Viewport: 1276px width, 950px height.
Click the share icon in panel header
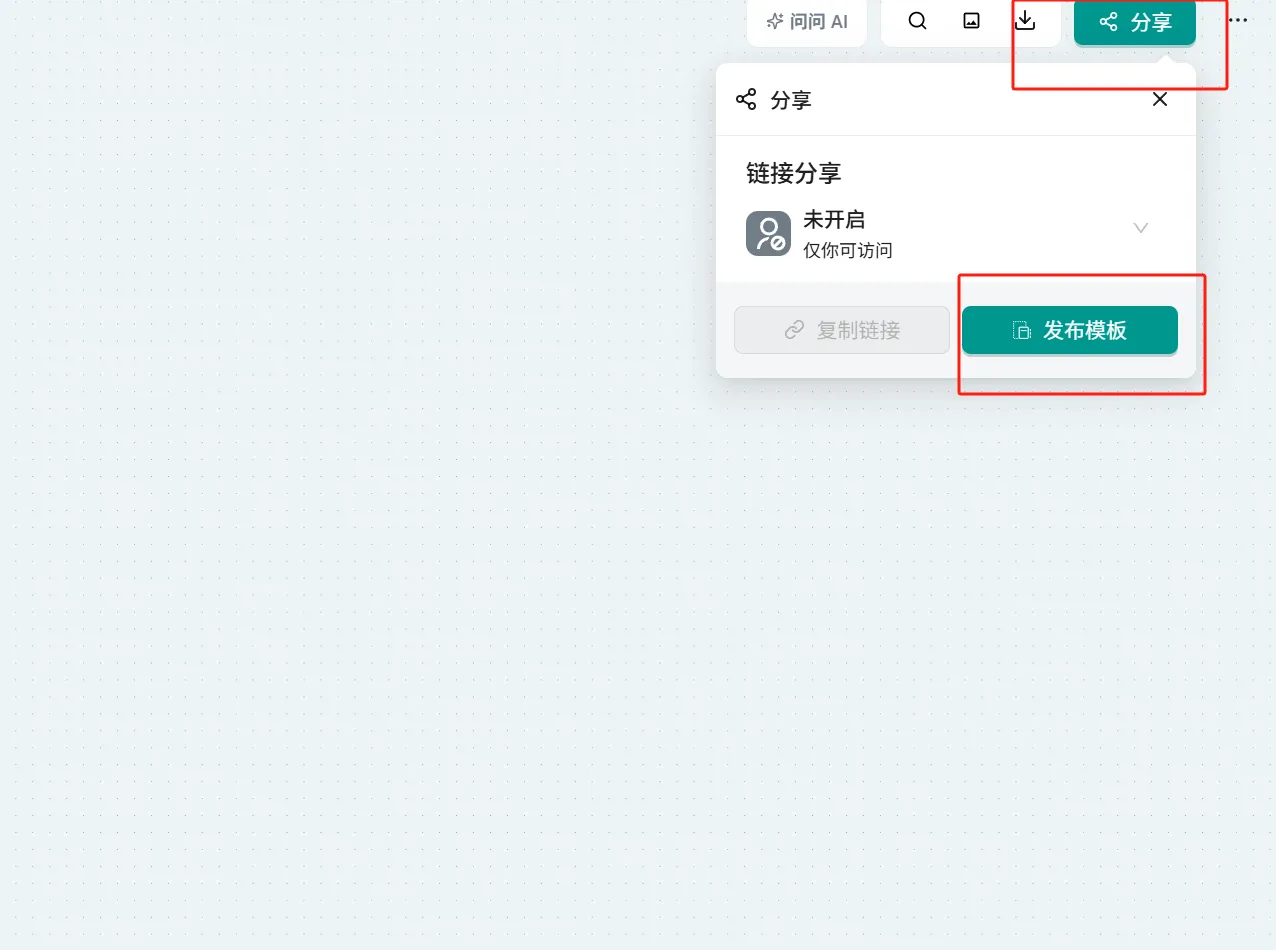point(746,99)
